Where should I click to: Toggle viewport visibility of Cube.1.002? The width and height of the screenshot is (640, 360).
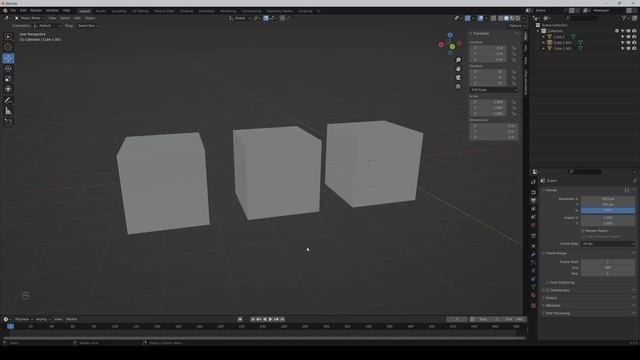click(x=629, y=48)
